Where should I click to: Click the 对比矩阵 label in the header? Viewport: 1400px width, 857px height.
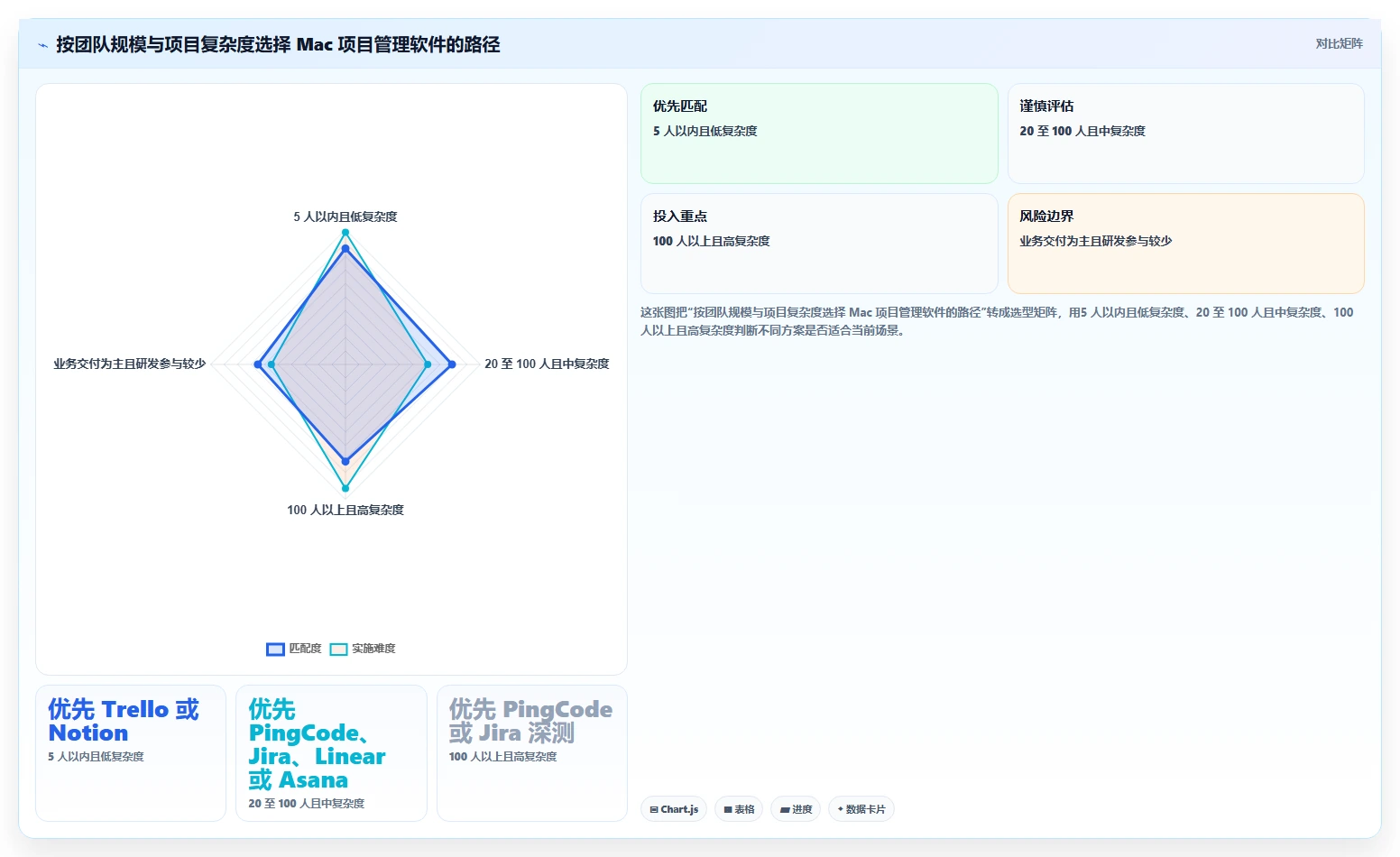[1339, 43]
